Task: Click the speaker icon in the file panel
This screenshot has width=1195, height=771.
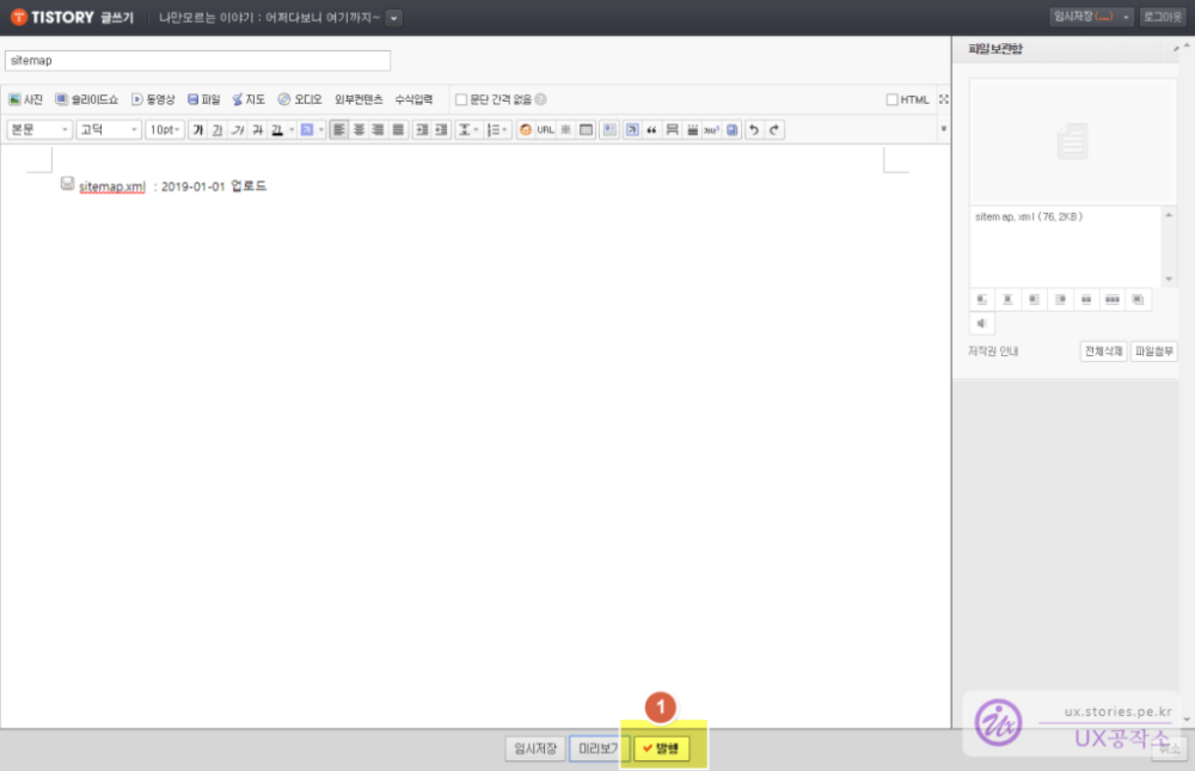Action: pos(982,323)
